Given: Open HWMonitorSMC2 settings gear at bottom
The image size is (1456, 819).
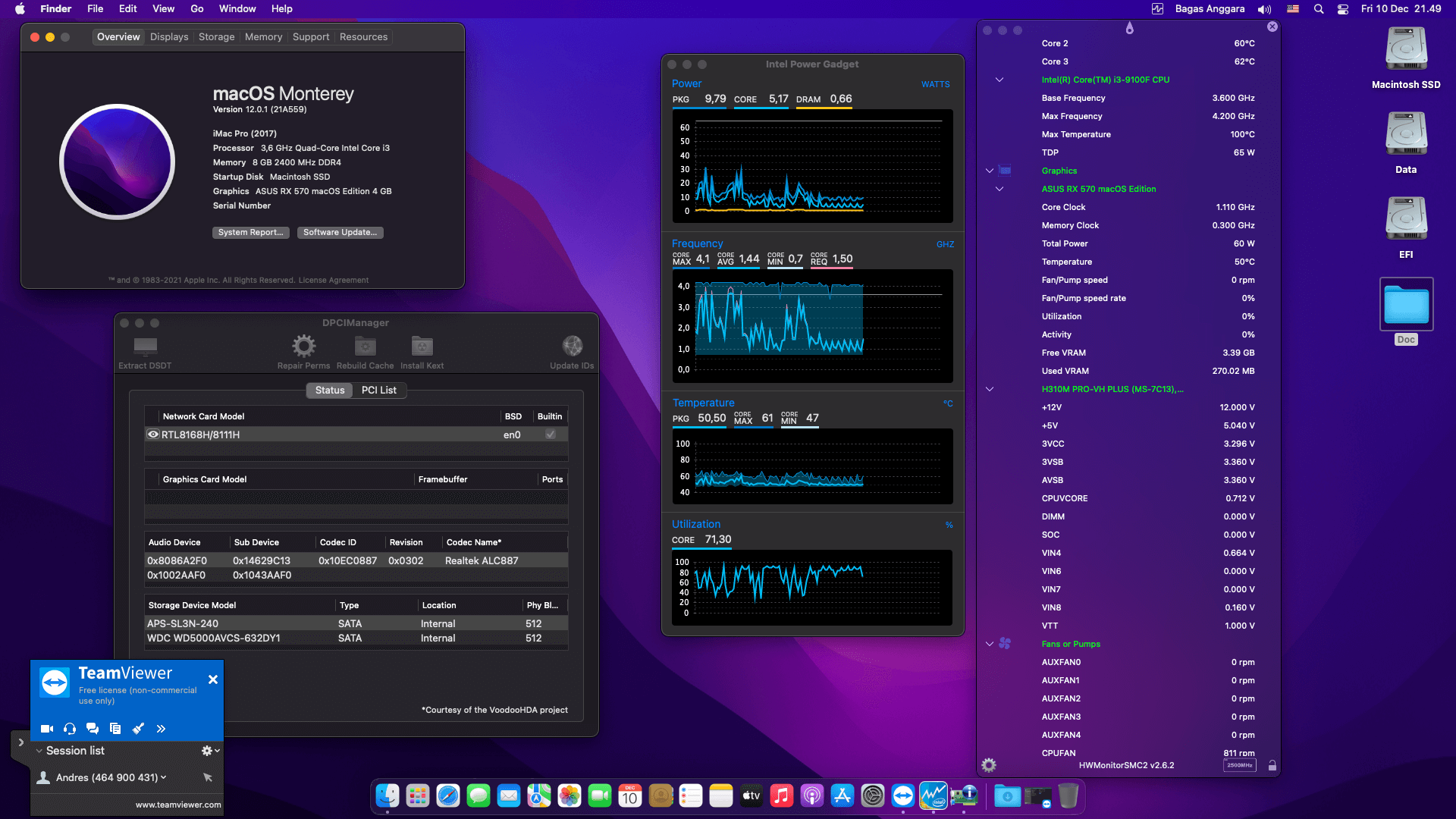Looking at the screenshot, I should click(989, 765).
